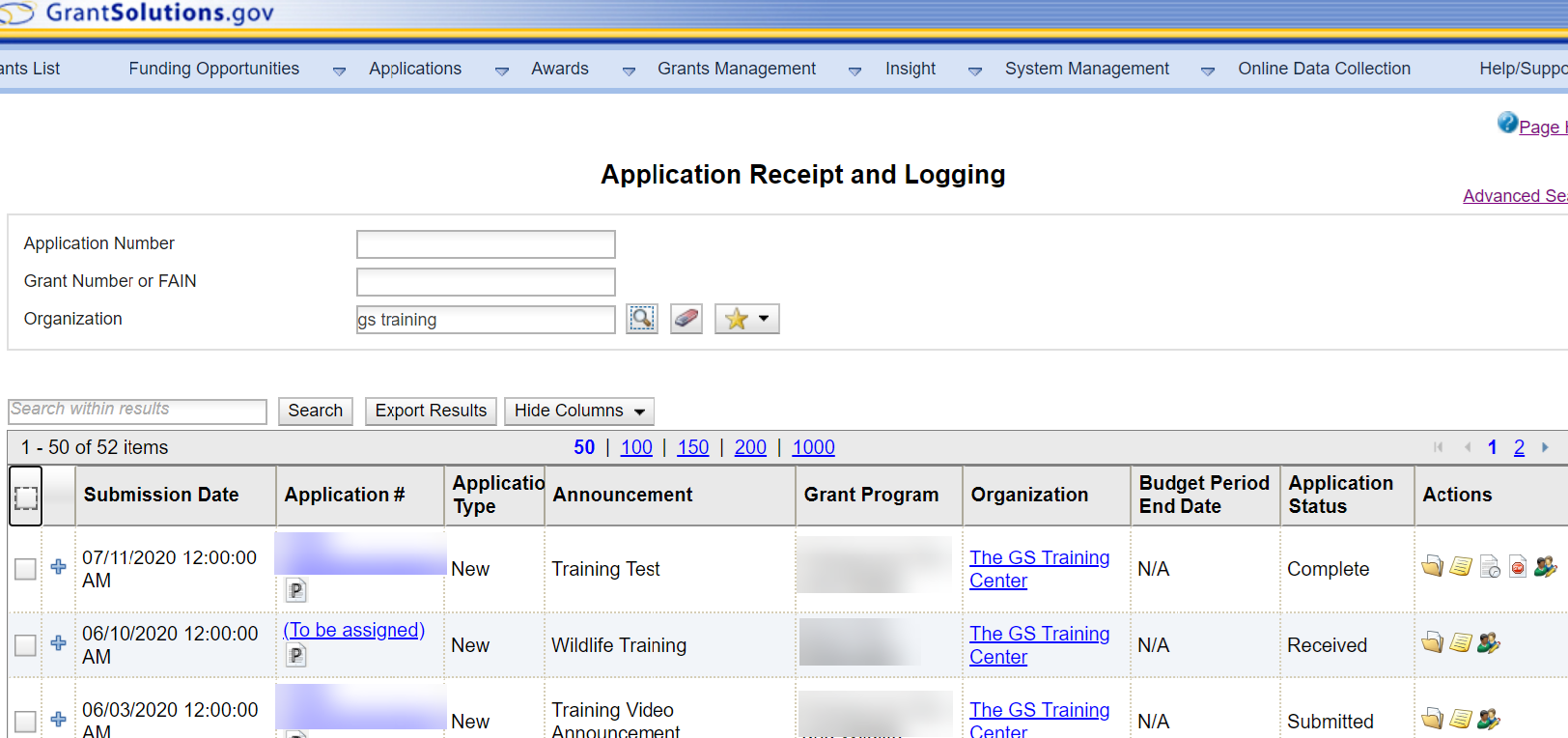Open the Hide Columns dropdown

[578, 412]
